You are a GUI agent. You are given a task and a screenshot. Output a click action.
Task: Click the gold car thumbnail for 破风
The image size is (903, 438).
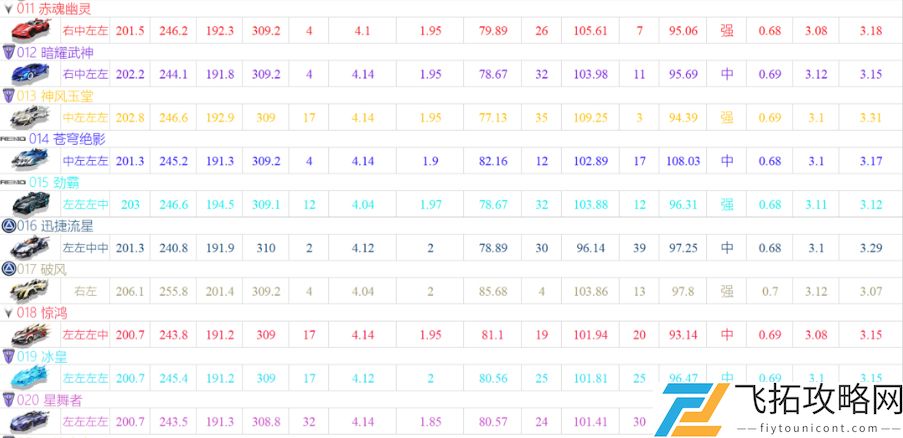pos(30,291)
